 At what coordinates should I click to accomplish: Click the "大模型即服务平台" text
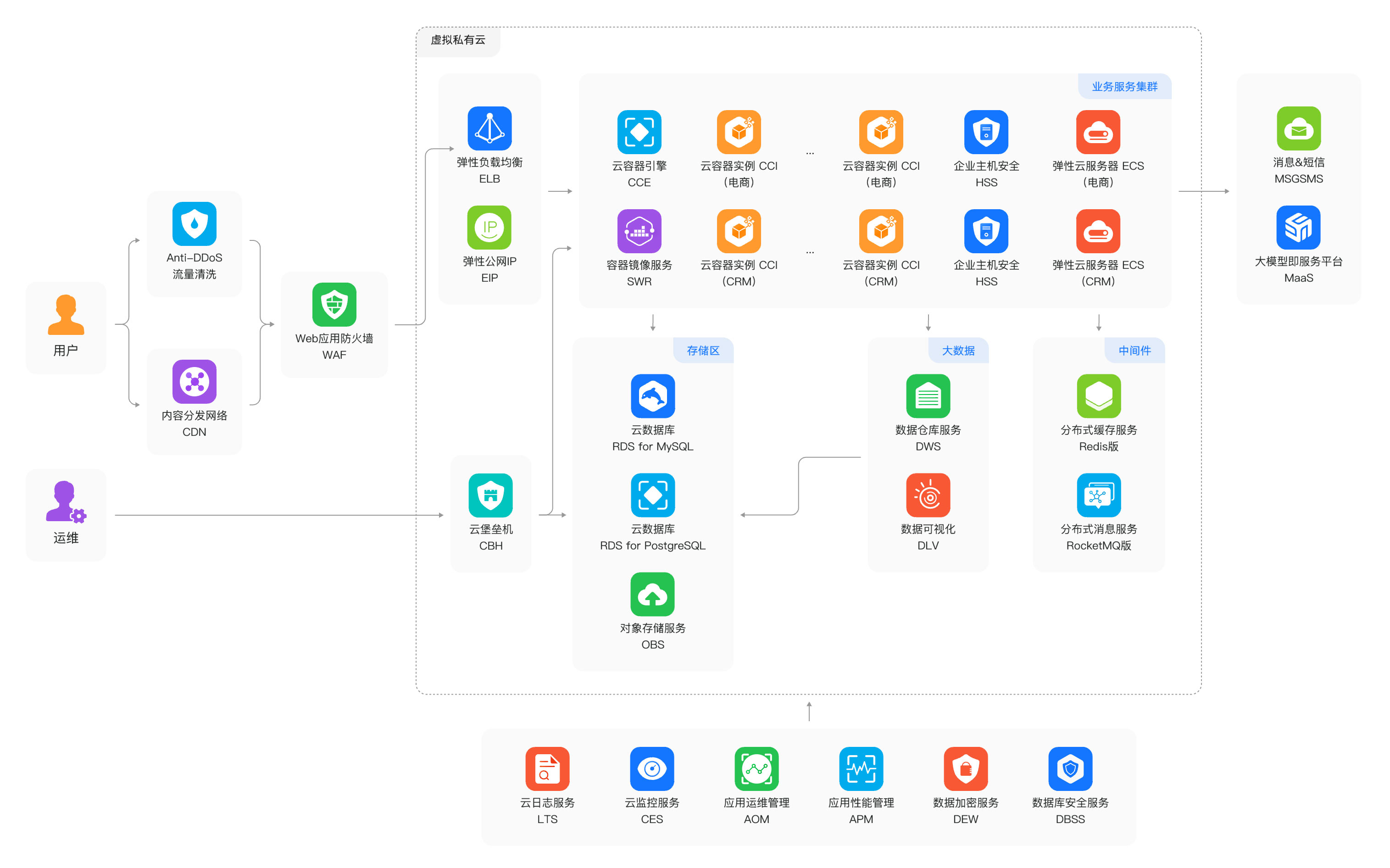(x=1298, y=261)
